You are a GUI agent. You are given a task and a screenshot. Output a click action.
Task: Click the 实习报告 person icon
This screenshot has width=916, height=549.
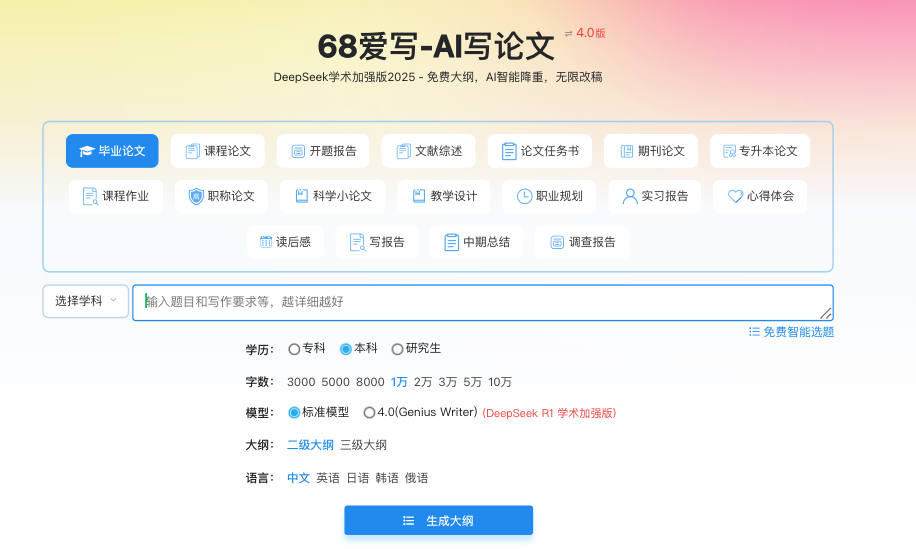pyautogui.click(x=630, y=196)
